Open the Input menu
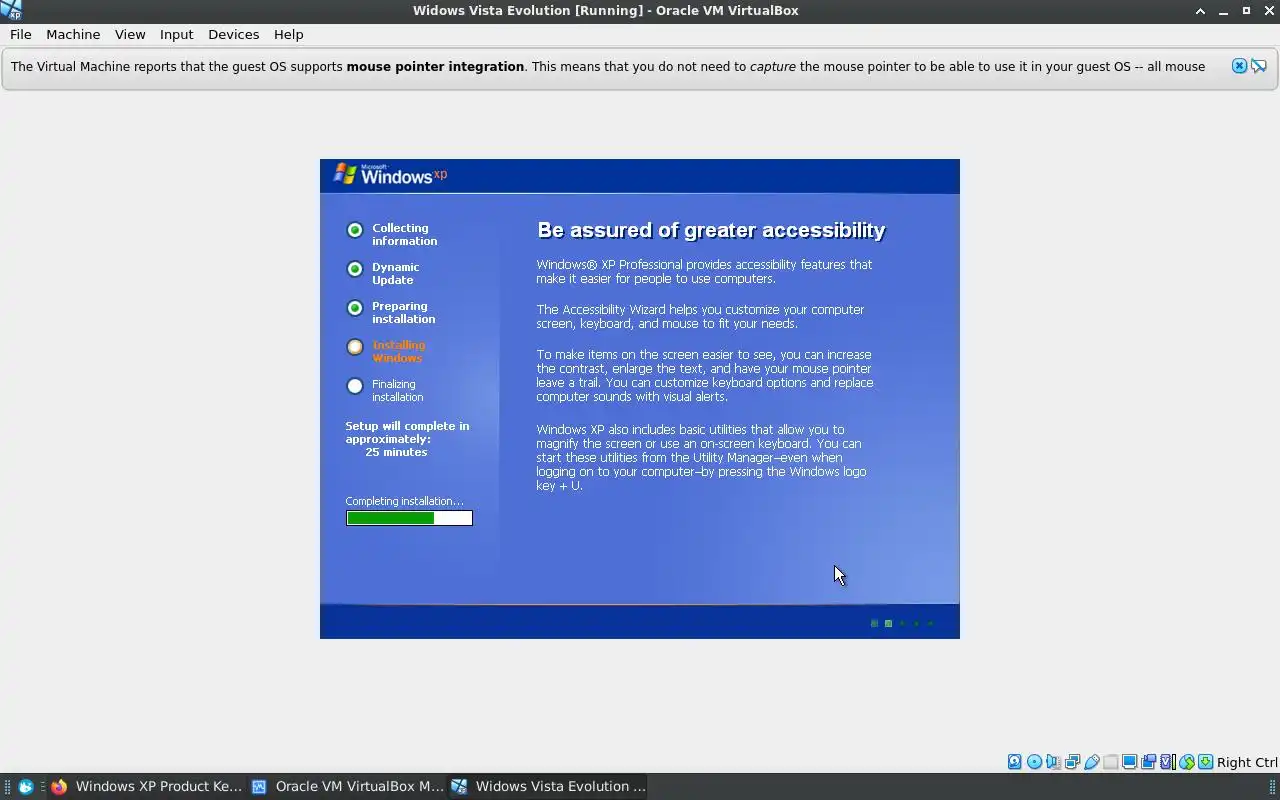This screenshot has height=800, width=1280. pos(176,34)
